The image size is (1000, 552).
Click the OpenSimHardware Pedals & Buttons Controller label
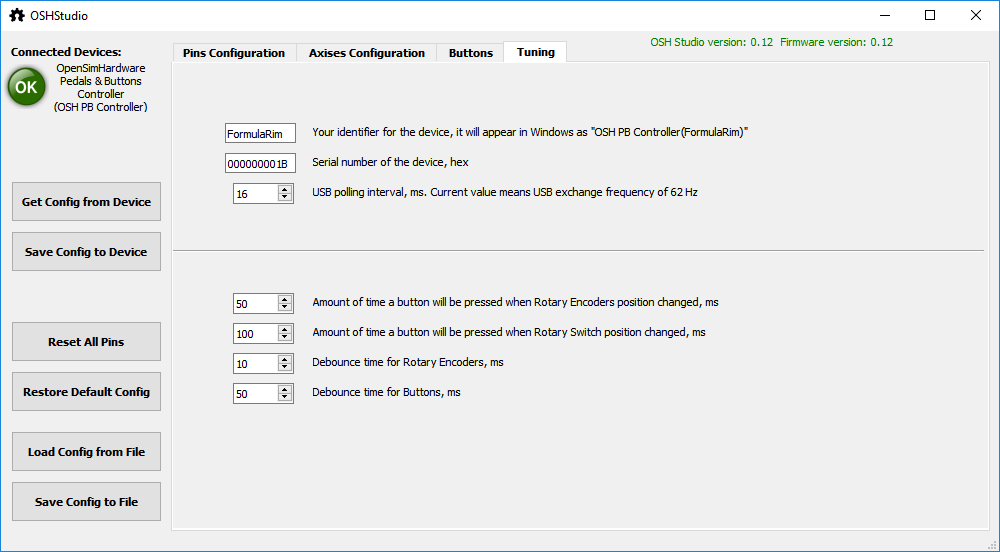101,87
